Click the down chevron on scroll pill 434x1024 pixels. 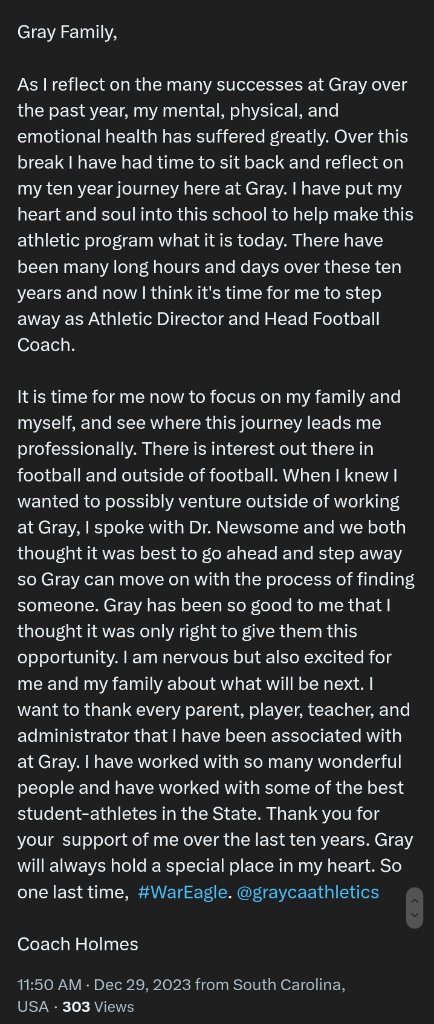414,916
